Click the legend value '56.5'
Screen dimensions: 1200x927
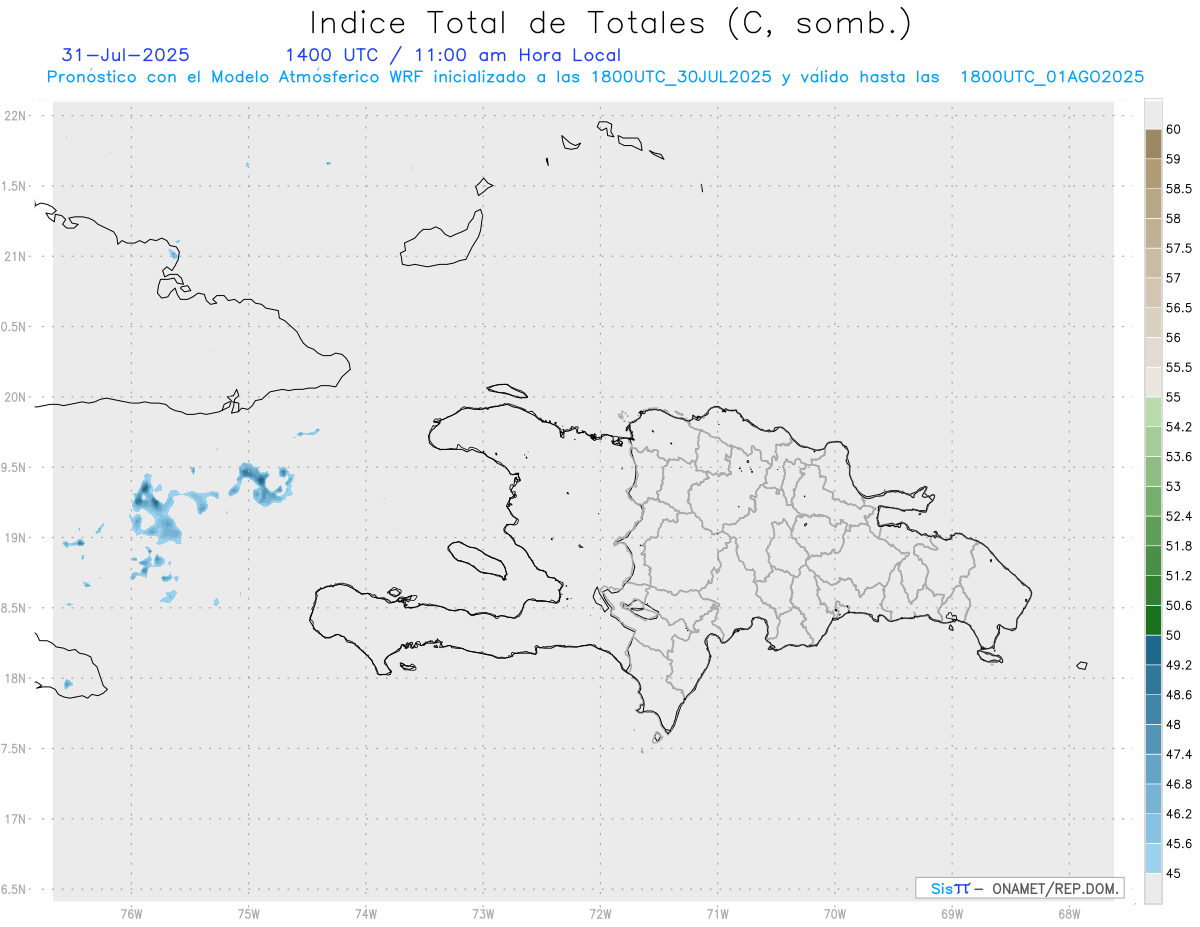(x=1179, y=308)
